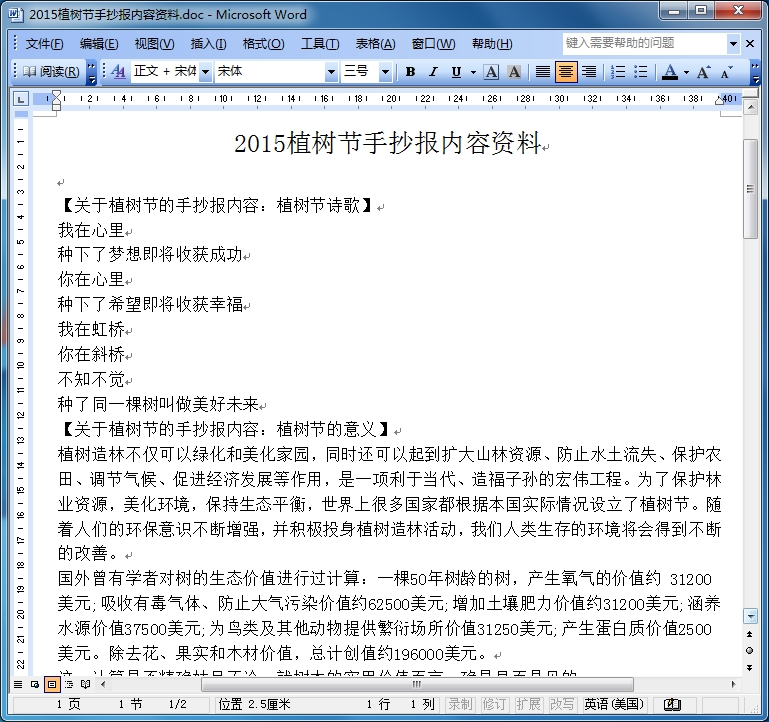Click vertical scrollbar down arrow
Screen dimensions: 769x722
750,615
